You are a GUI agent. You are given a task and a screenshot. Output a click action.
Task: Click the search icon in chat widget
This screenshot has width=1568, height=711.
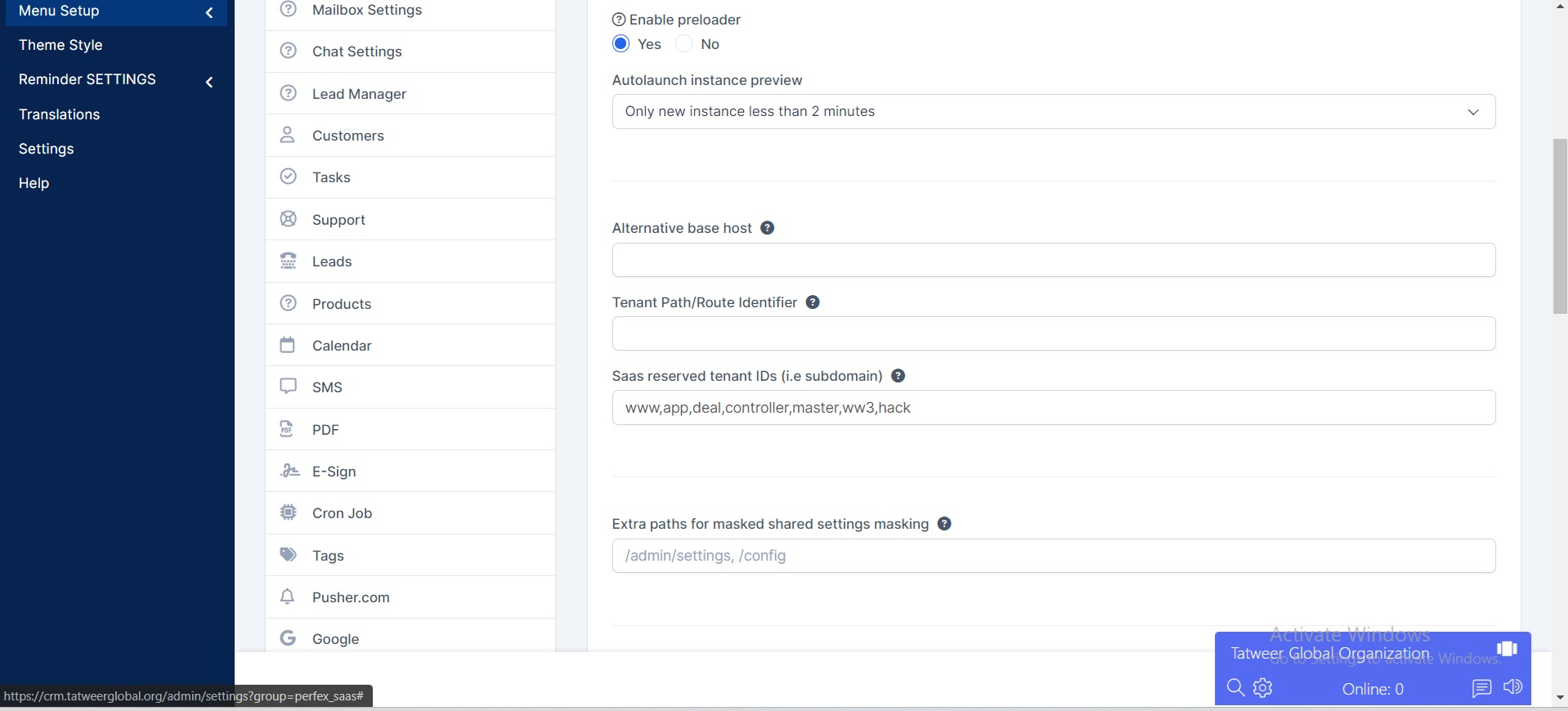click(1235, 688)
